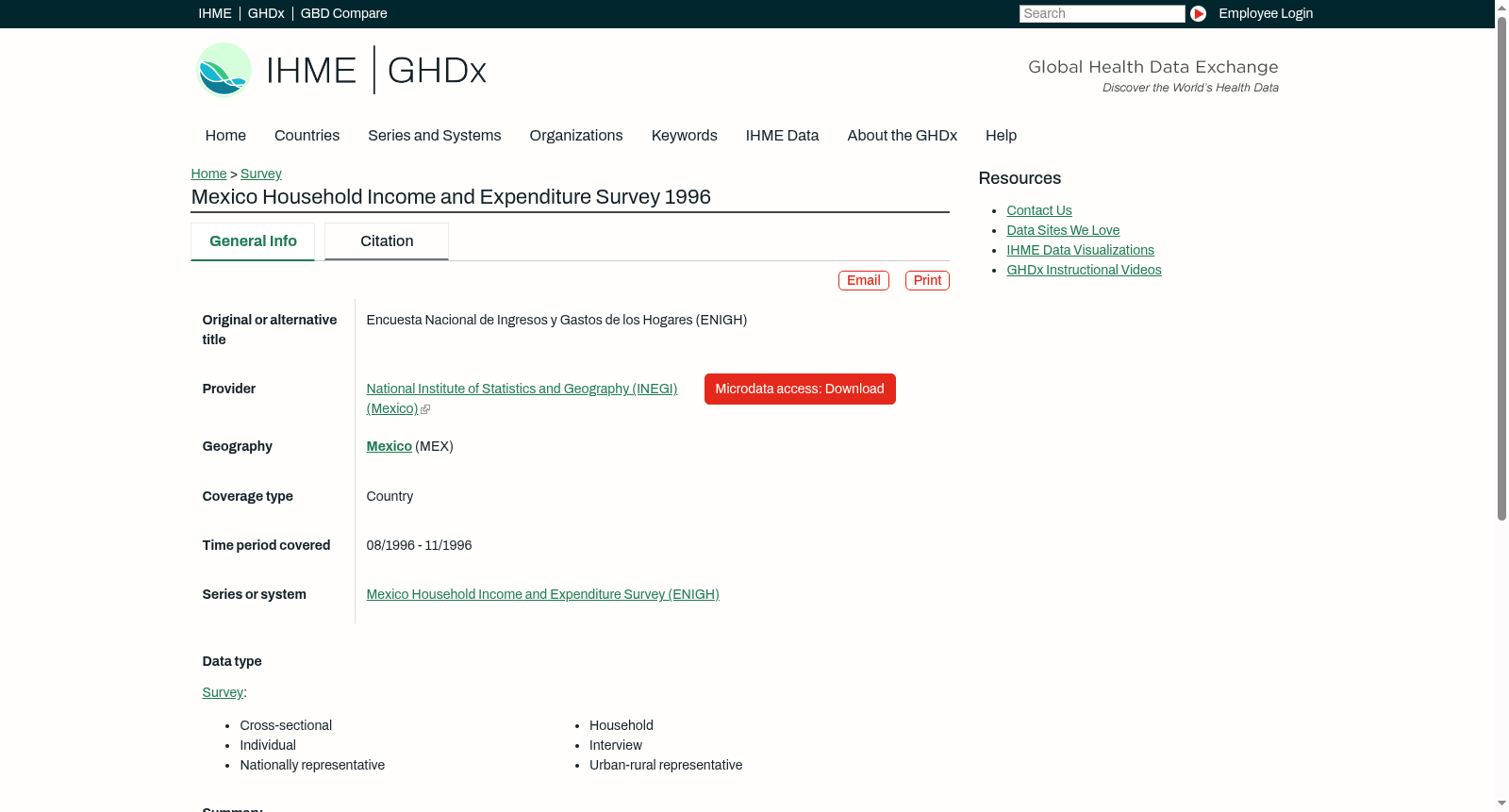
Task: Click the Urban-rural representative list item
Action: click(666, 765)
